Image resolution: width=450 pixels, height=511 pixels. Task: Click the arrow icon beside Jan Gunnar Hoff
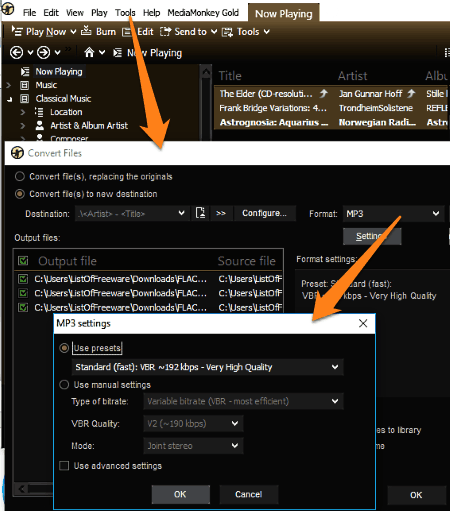[411, 93]
